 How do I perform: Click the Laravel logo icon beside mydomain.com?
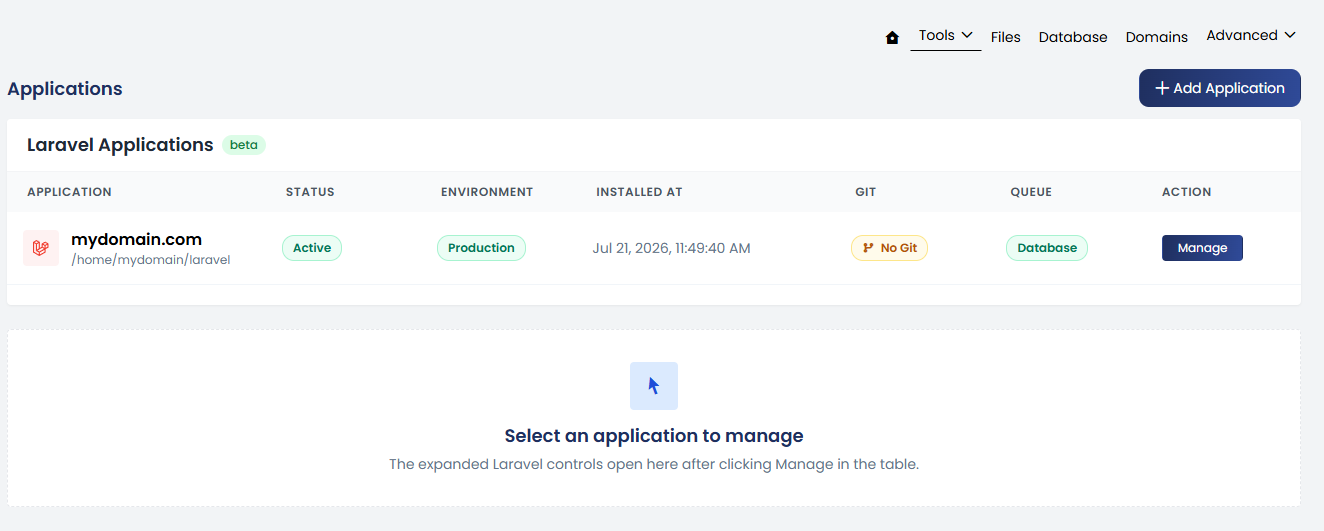(x=41, y=248)
